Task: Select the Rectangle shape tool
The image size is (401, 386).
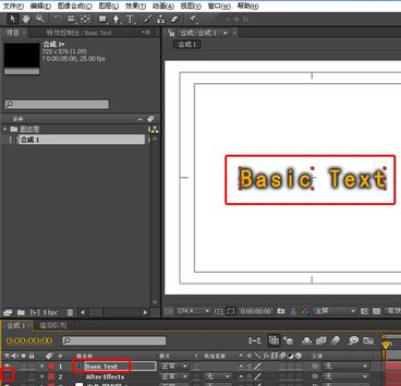Action: [103, 19]
